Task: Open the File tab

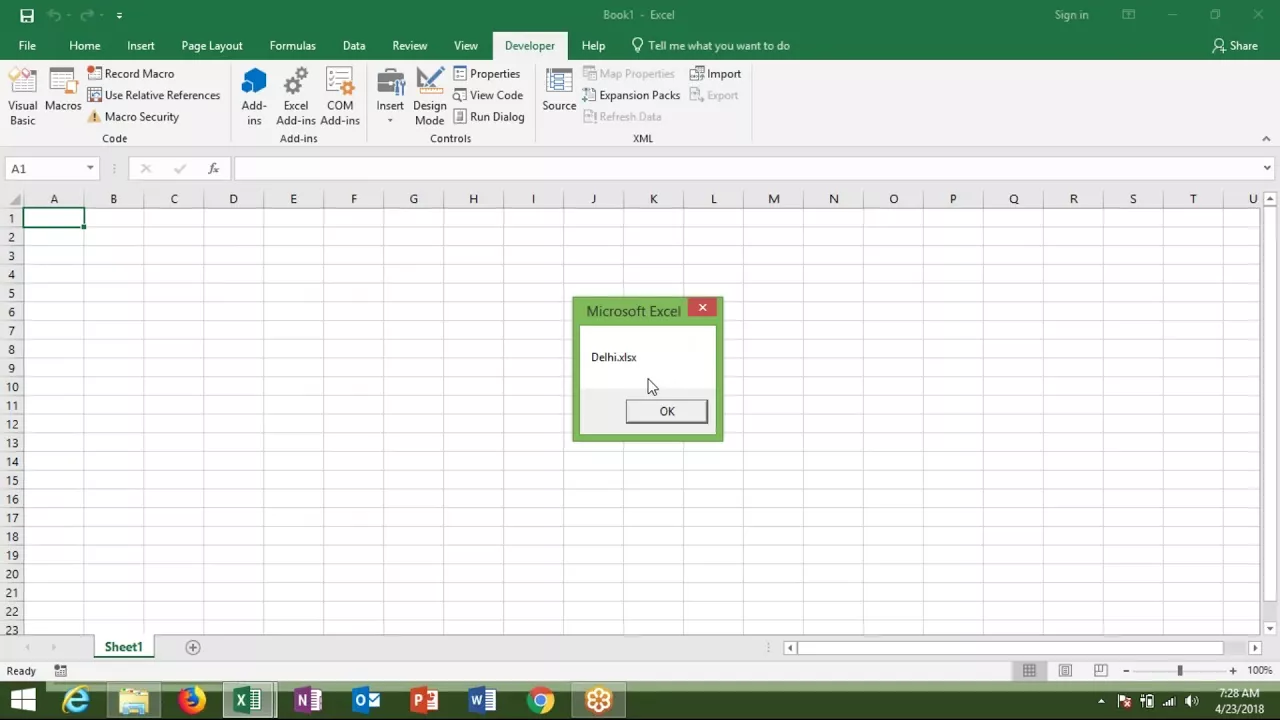Action: click(x=27, y=46)
